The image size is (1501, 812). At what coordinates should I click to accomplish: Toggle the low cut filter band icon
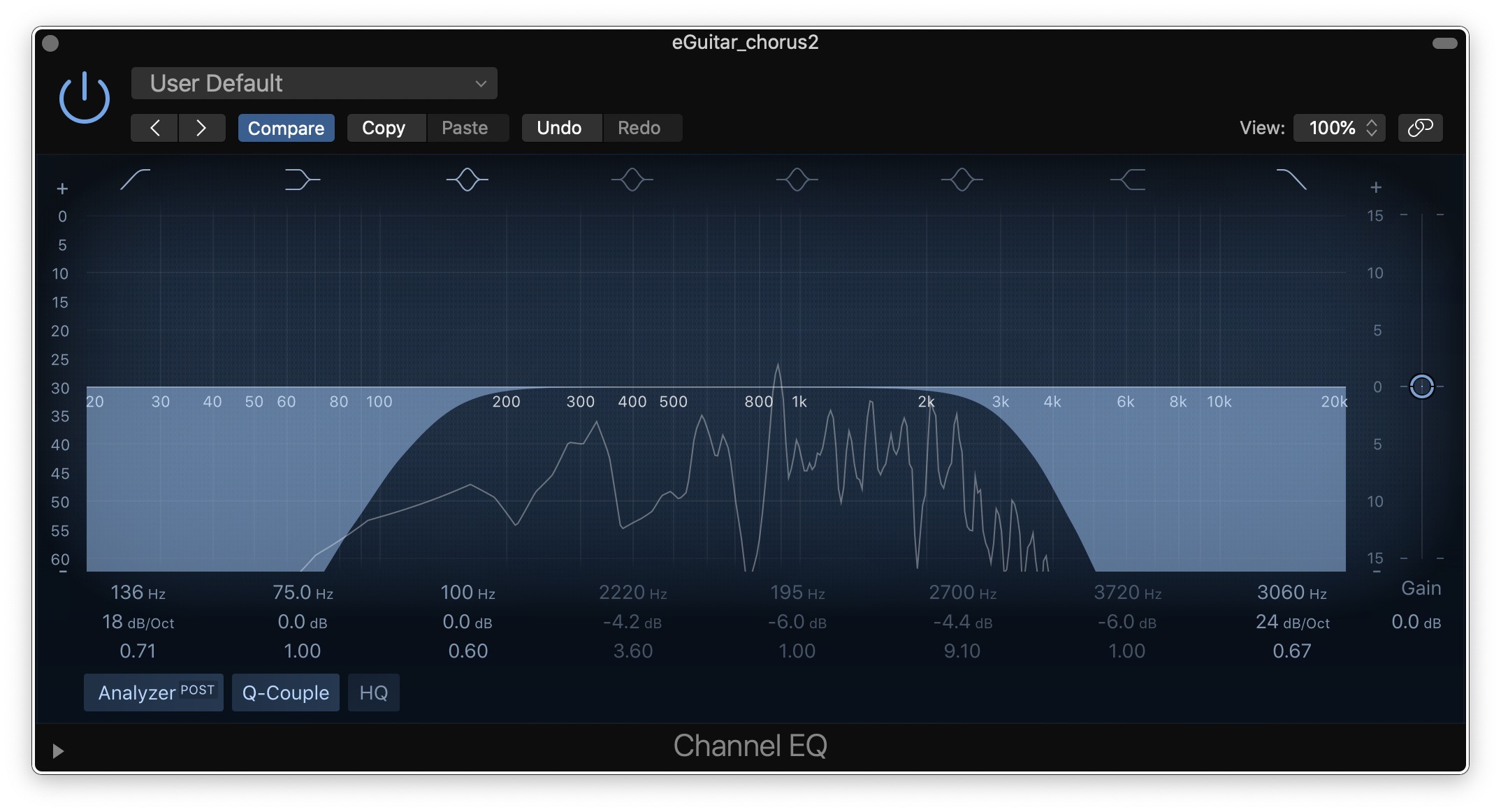pyautogui.click(x=135, y=180)
